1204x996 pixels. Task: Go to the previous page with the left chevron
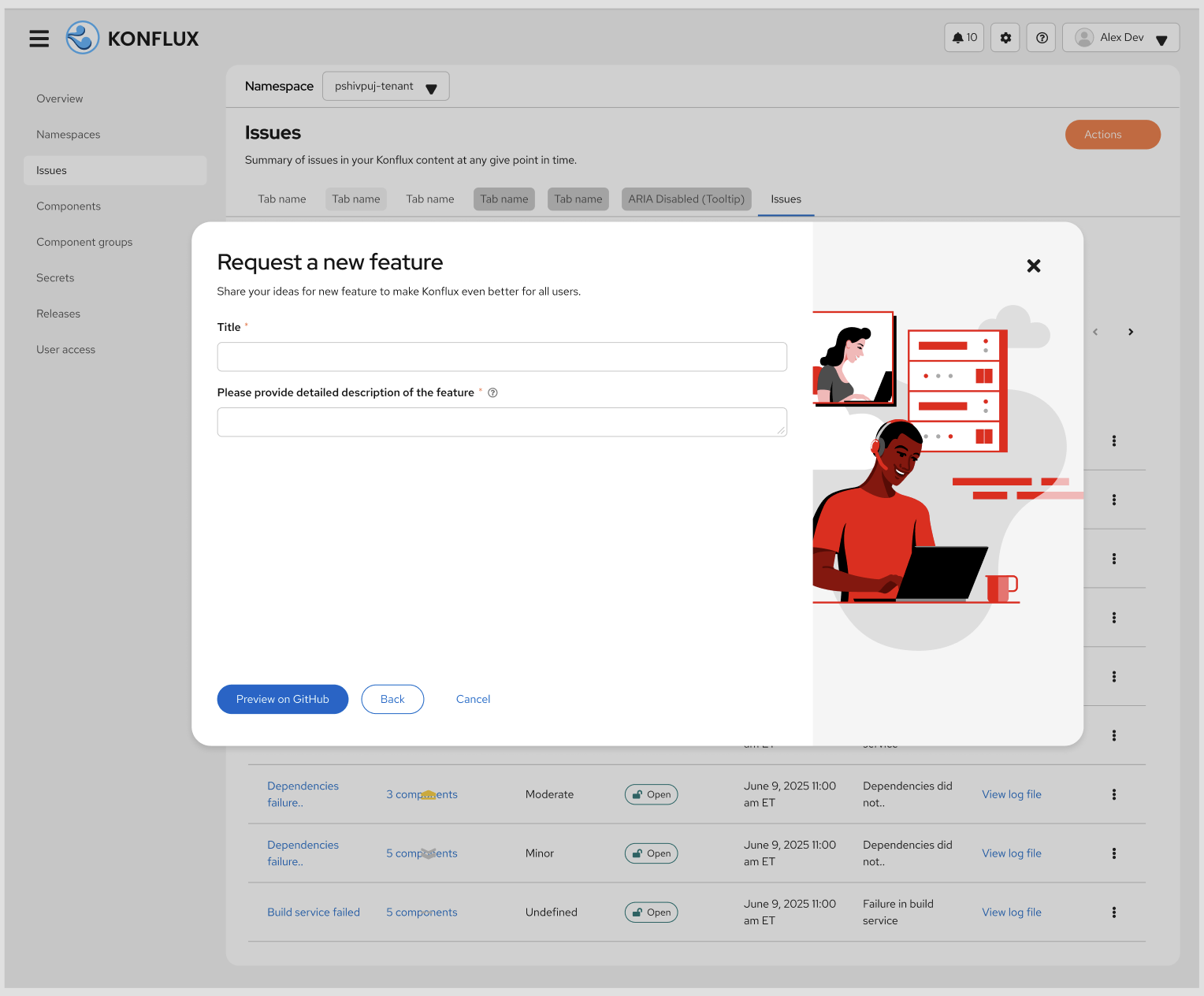[1095, 332]
